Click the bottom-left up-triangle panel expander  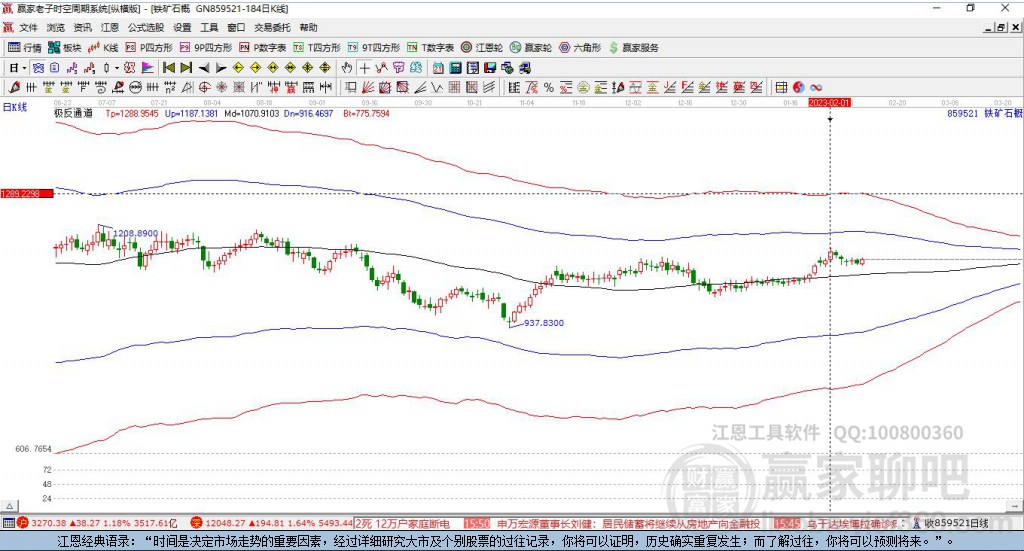pyautogui.click(x=10, y=506)
